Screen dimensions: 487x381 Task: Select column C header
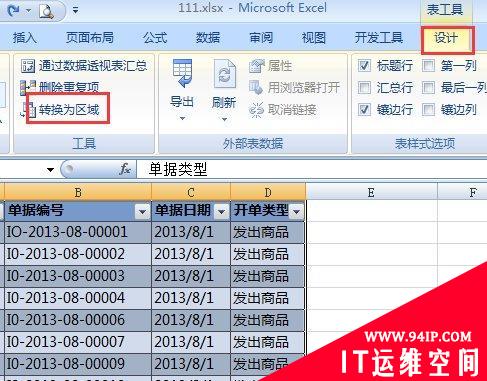(191, 192)
